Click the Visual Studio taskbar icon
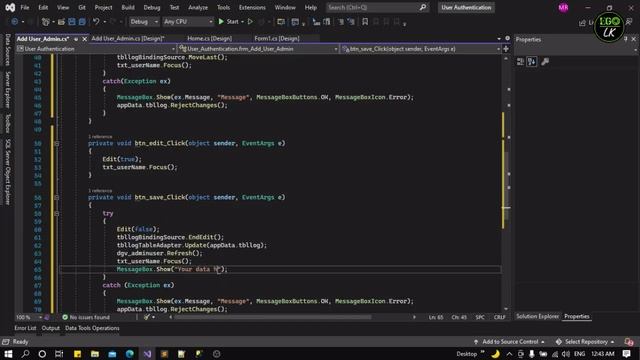This screenshot has height=360, width=640. click(x=147, y=353)
